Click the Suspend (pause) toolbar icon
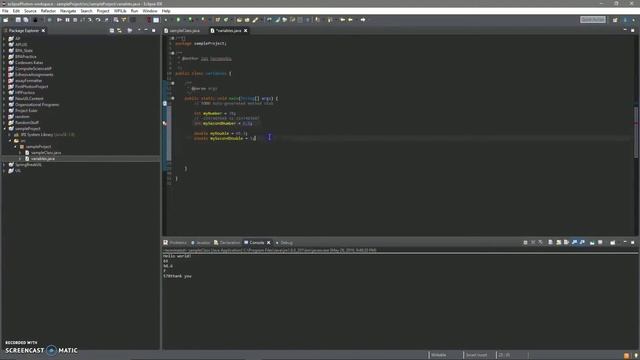 click(x=68, y=20)
